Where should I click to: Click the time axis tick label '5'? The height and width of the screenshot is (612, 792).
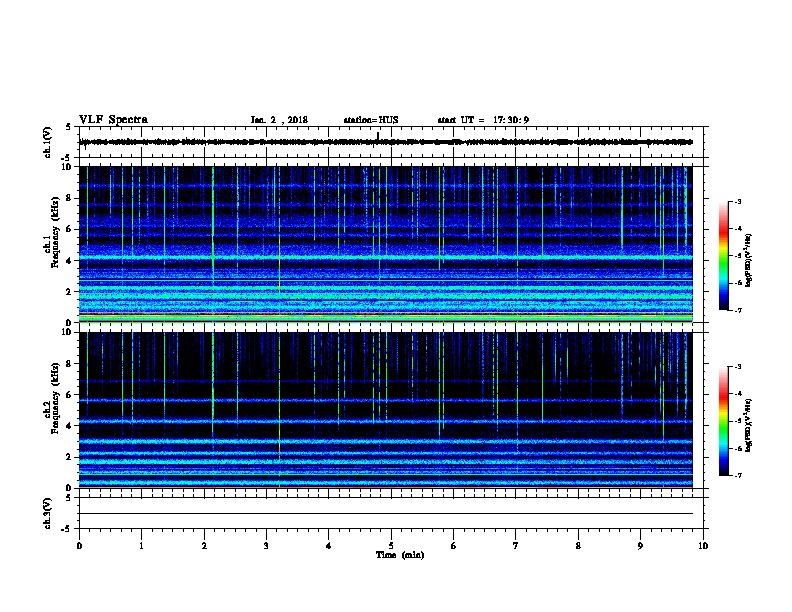click(x=391, y=545)
